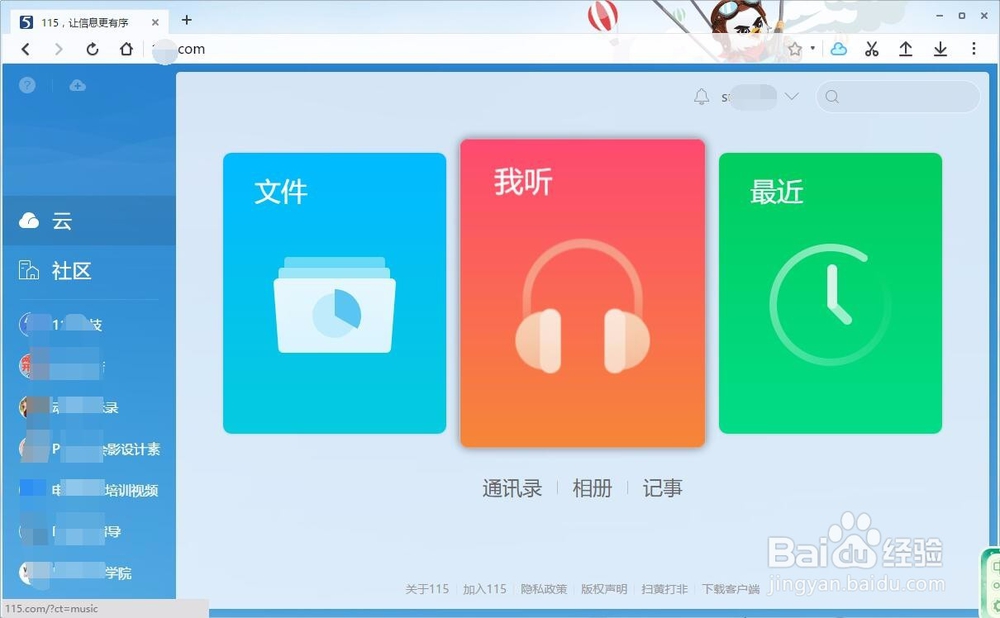1000x618 pixels.
Task: Open sidebar group ending in 培训视频
Action: pyautogui.click(x=89, y=490)
